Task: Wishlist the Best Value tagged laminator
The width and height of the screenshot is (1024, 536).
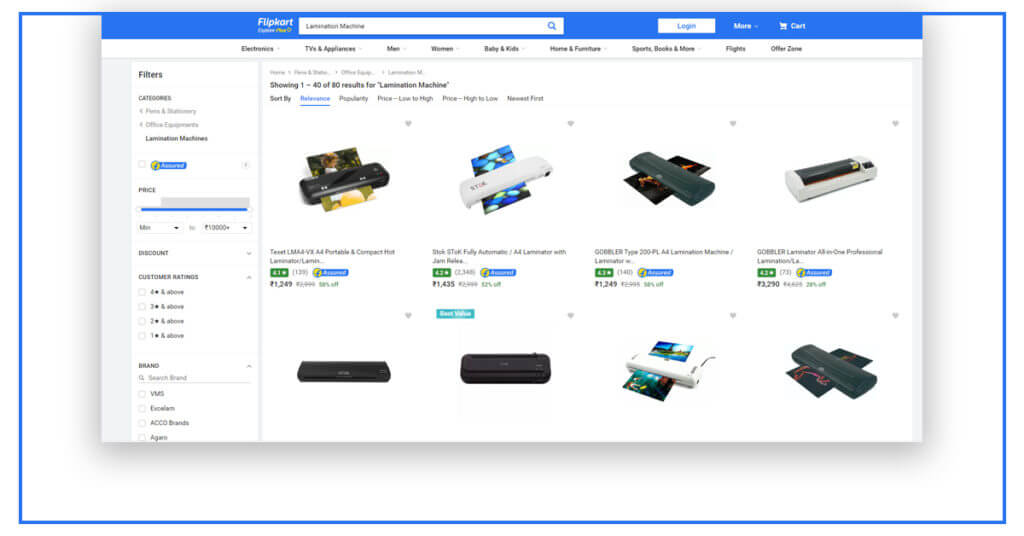Action: coord(570,315)
